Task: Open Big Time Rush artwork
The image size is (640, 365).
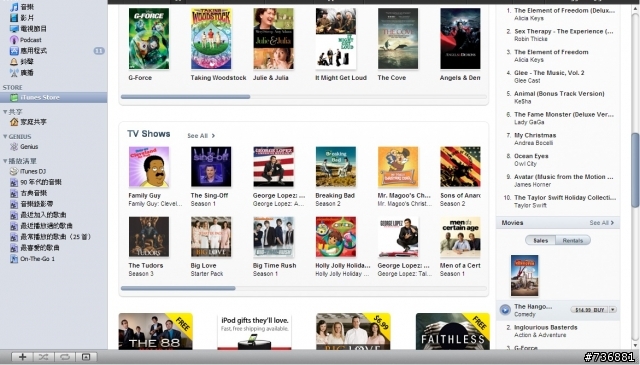Action: click(273, 237)
